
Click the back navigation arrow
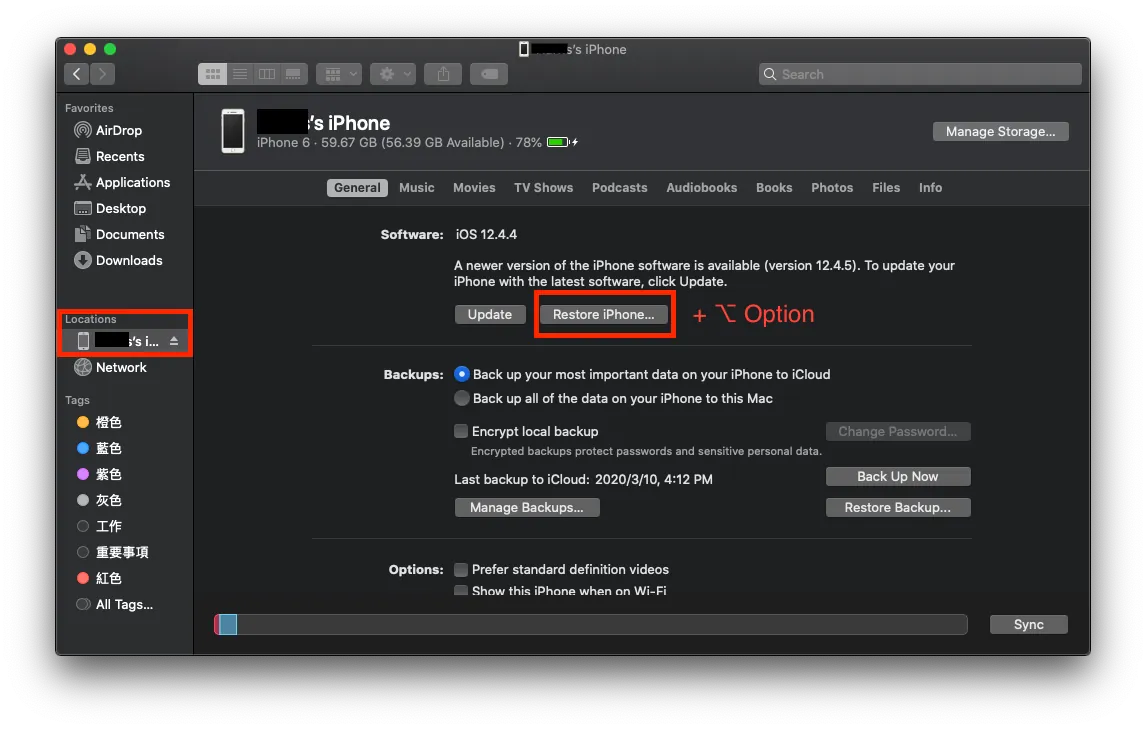click(77, 74)
